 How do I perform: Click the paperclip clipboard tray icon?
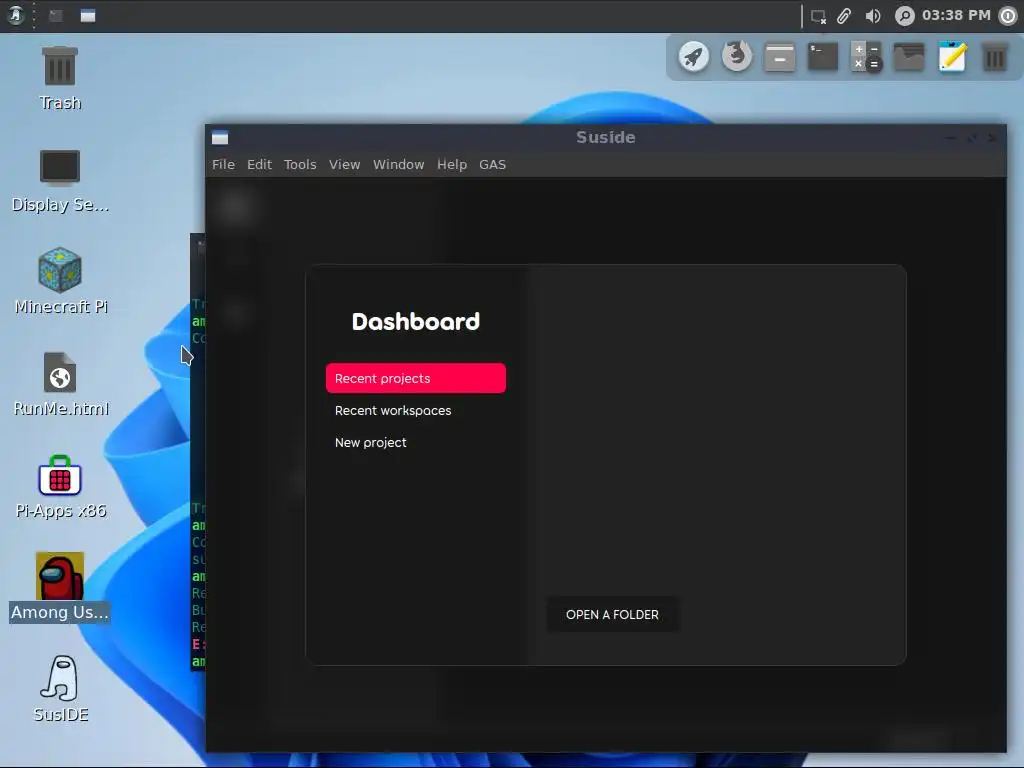coord(844,16)
